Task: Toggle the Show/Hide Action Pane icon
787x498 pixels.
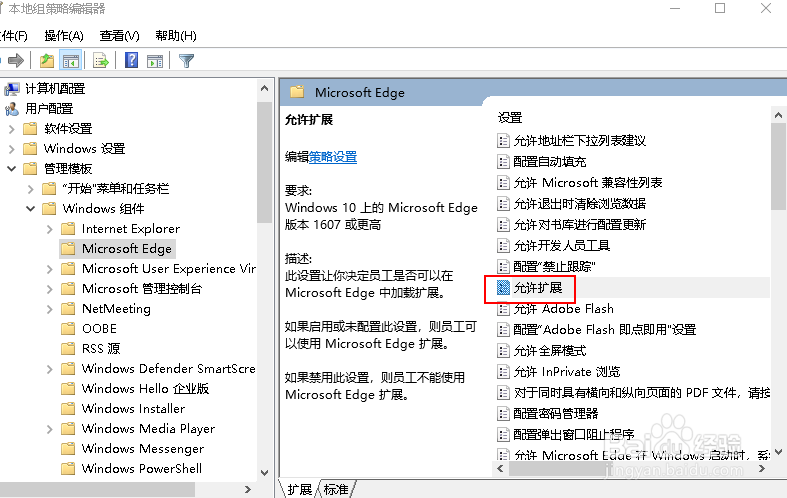Action: [155, 61]
